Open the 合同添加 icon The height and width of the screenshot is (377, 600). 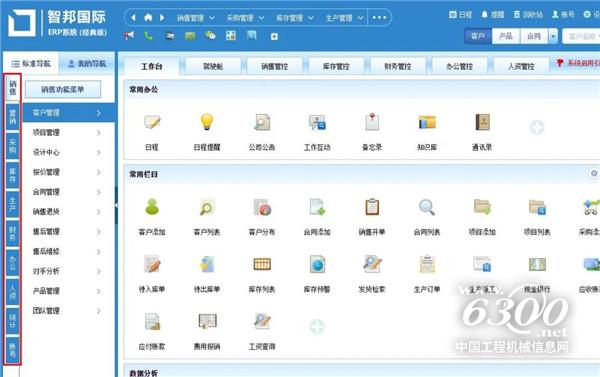[x=317, y=207]
